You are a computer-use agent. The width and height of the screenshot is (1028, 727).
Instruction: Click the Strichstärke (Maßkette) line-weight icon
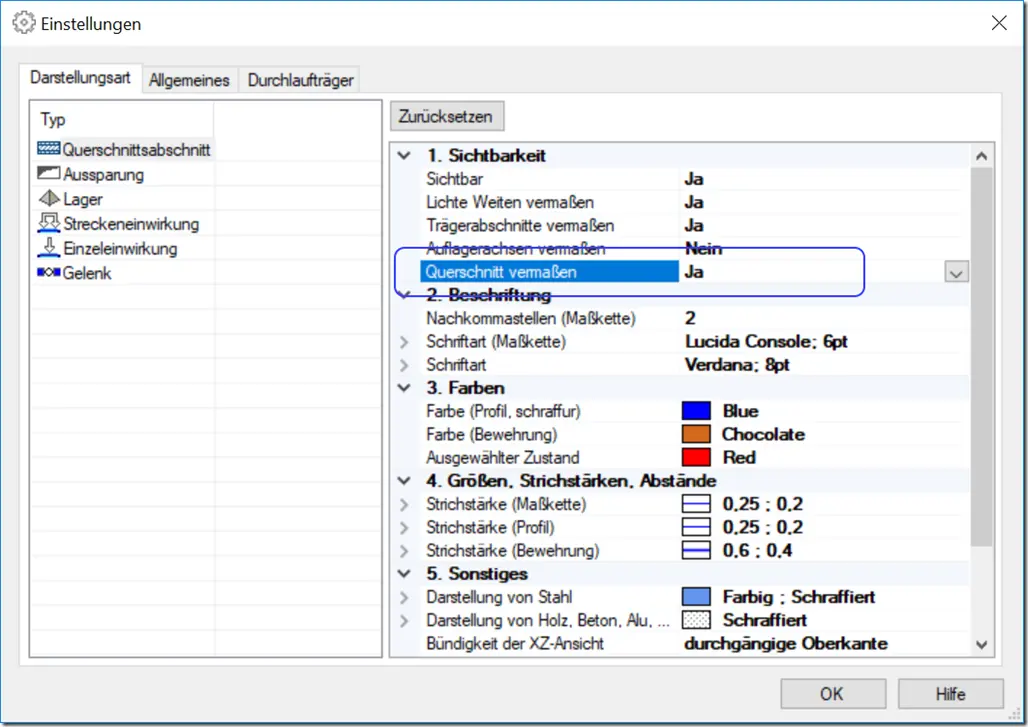(696, 504)
